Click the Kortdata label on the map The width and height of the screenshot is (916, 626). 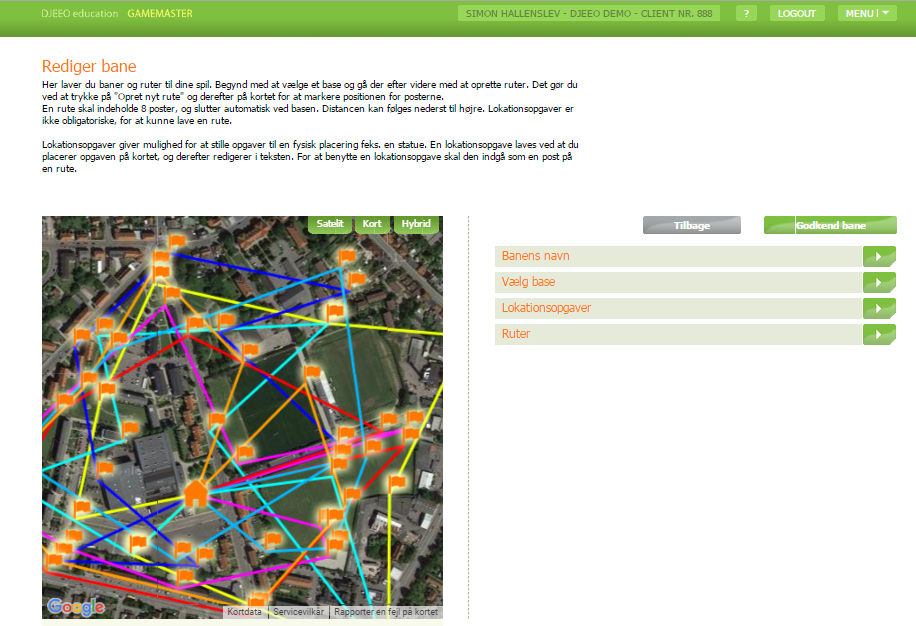point(244,611)
